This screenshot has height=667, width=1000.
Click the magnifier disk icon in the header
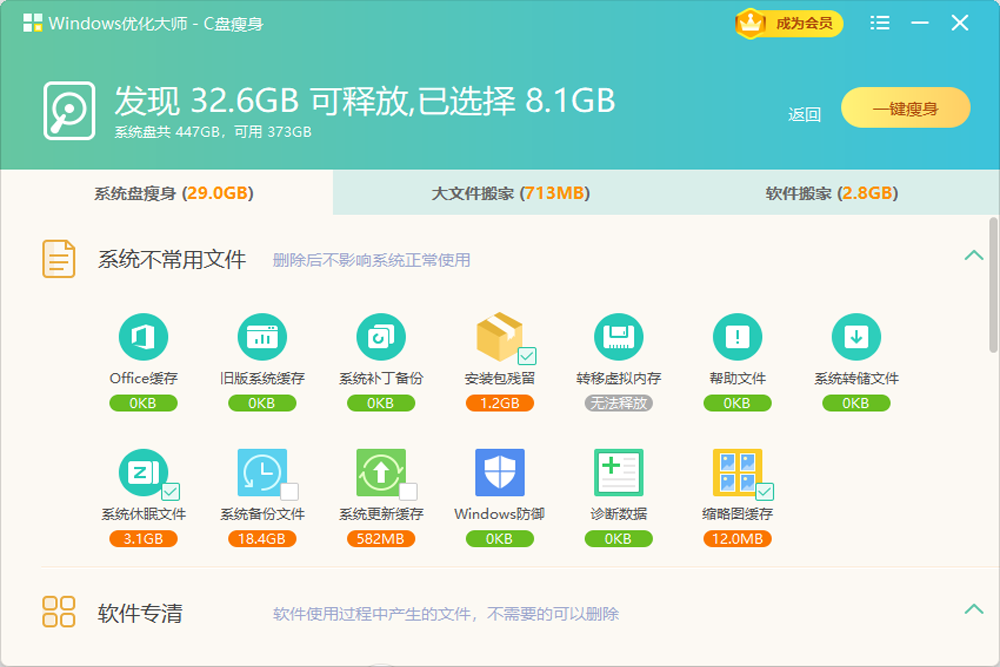69,103
